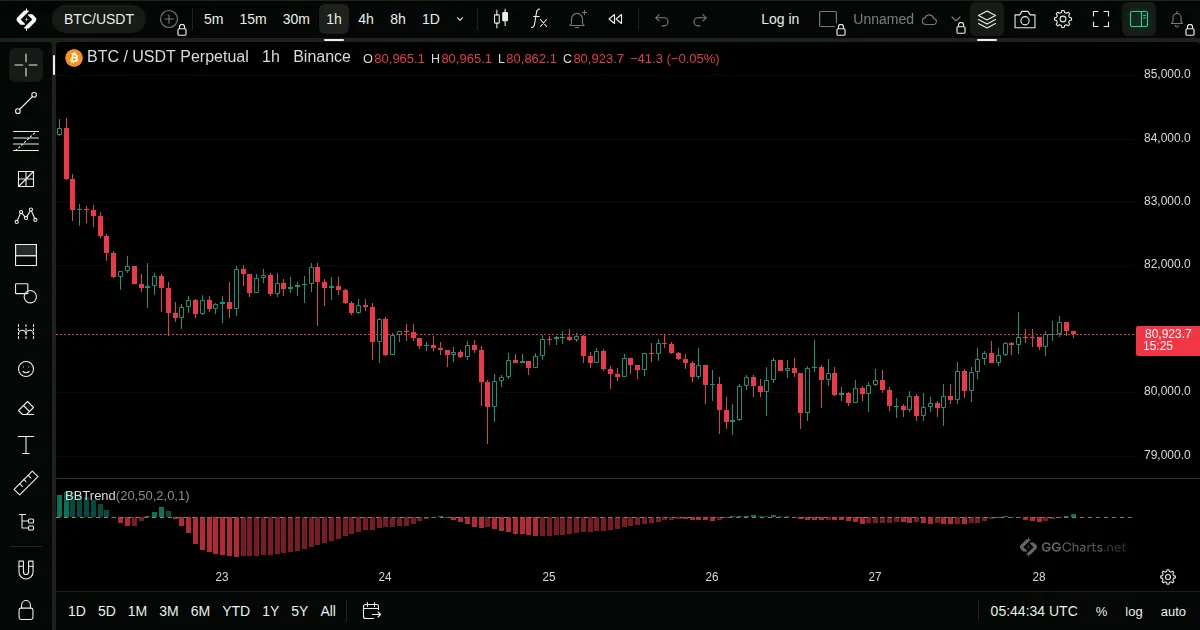Set the date range to YTD
Viewport: 1200px width, 630px height.
point(236,611)
